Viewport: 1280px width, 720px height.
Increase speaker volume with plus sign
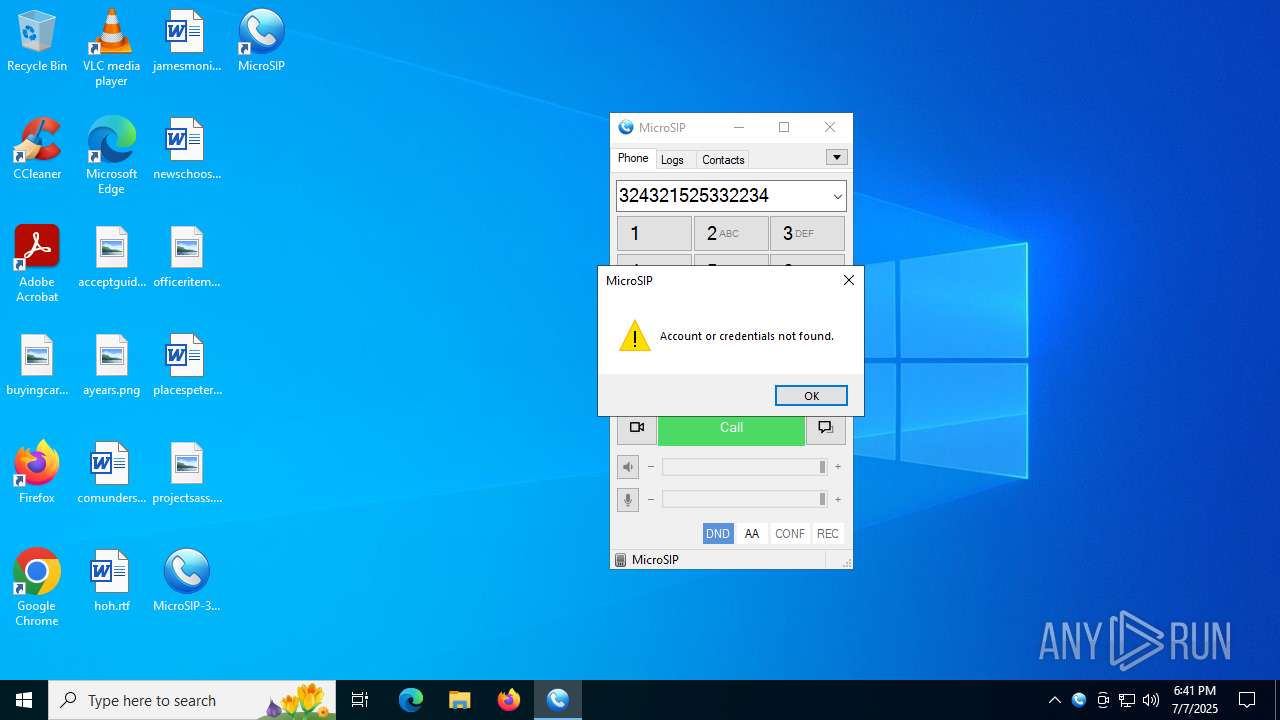[838, 467]
